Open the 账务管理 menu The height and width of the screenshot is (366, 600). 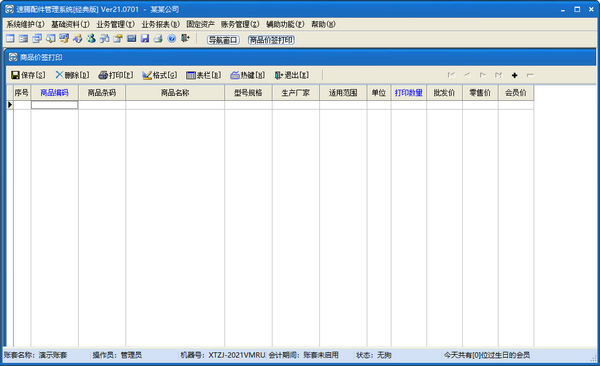click(240, 24)
